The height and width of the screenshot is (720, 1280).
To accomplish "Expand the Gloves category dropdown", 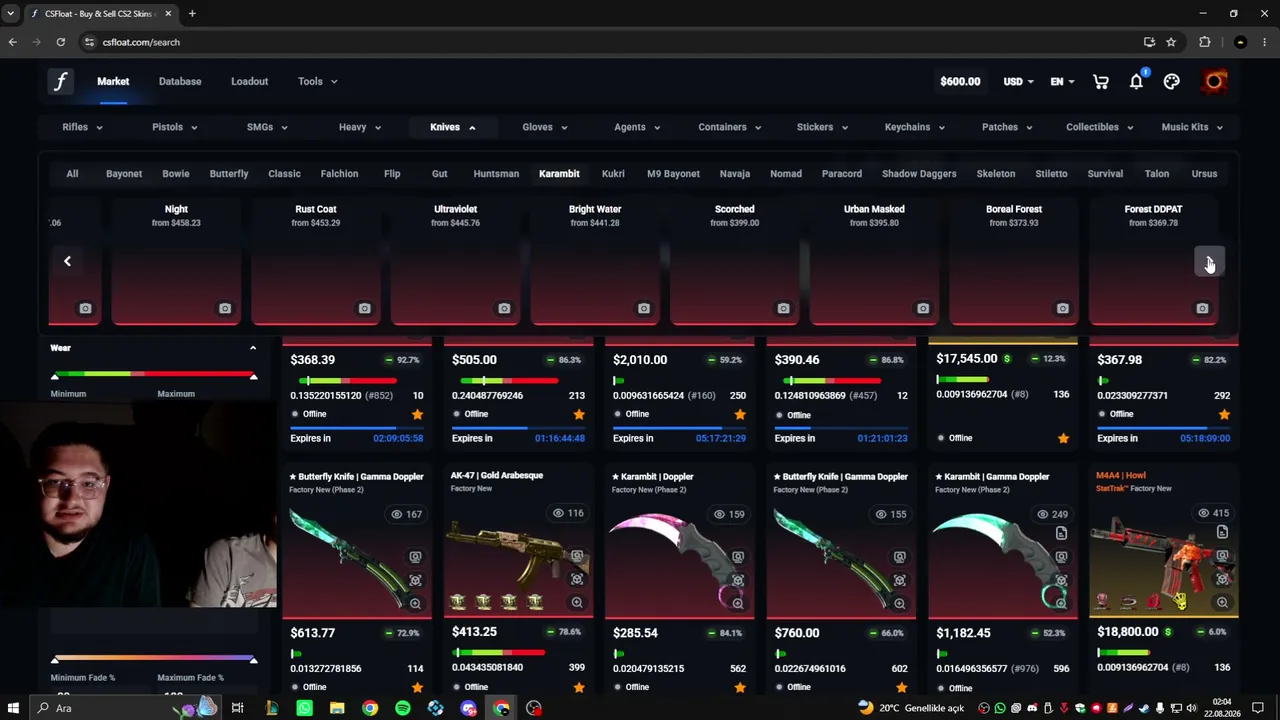I will [x=545, y=127].
